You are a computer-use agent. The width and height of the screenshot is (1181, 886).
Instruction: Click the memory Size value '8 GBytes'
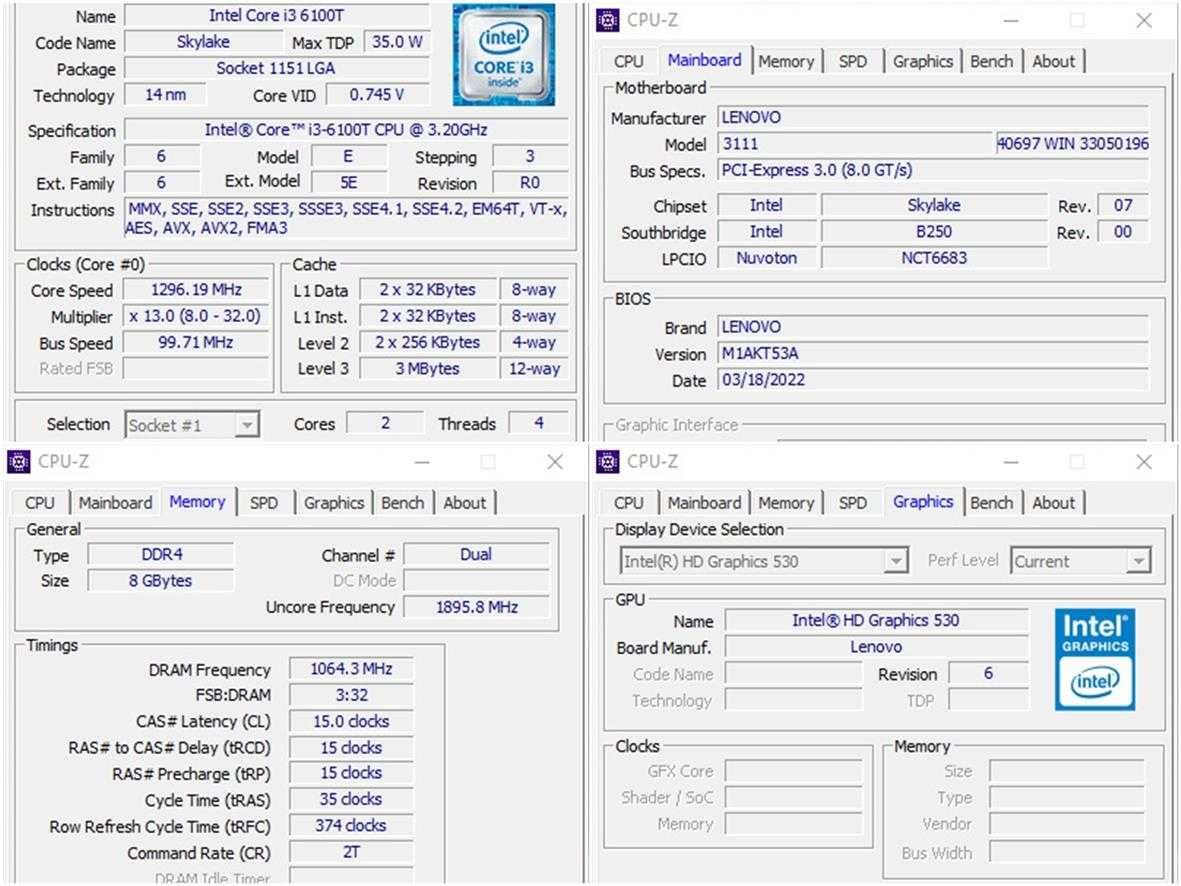pyautogui.click(x=161, y=581)
